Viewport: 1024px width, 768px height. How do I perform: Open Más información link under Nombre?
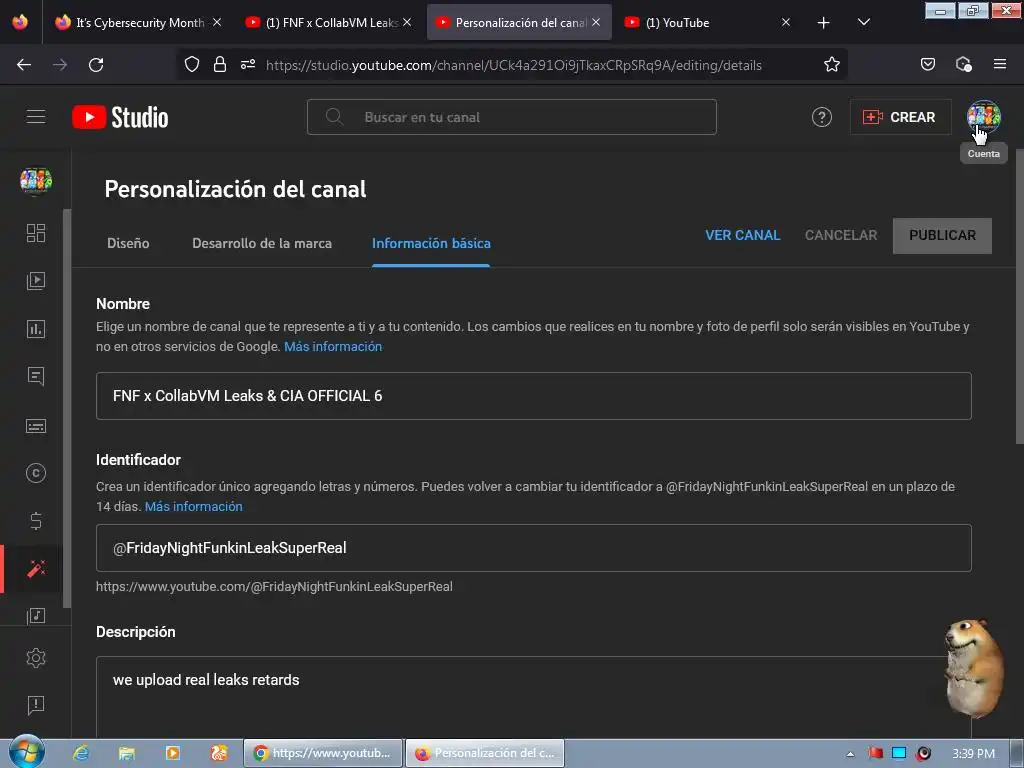pyautogui.click(x=333, y=347)
